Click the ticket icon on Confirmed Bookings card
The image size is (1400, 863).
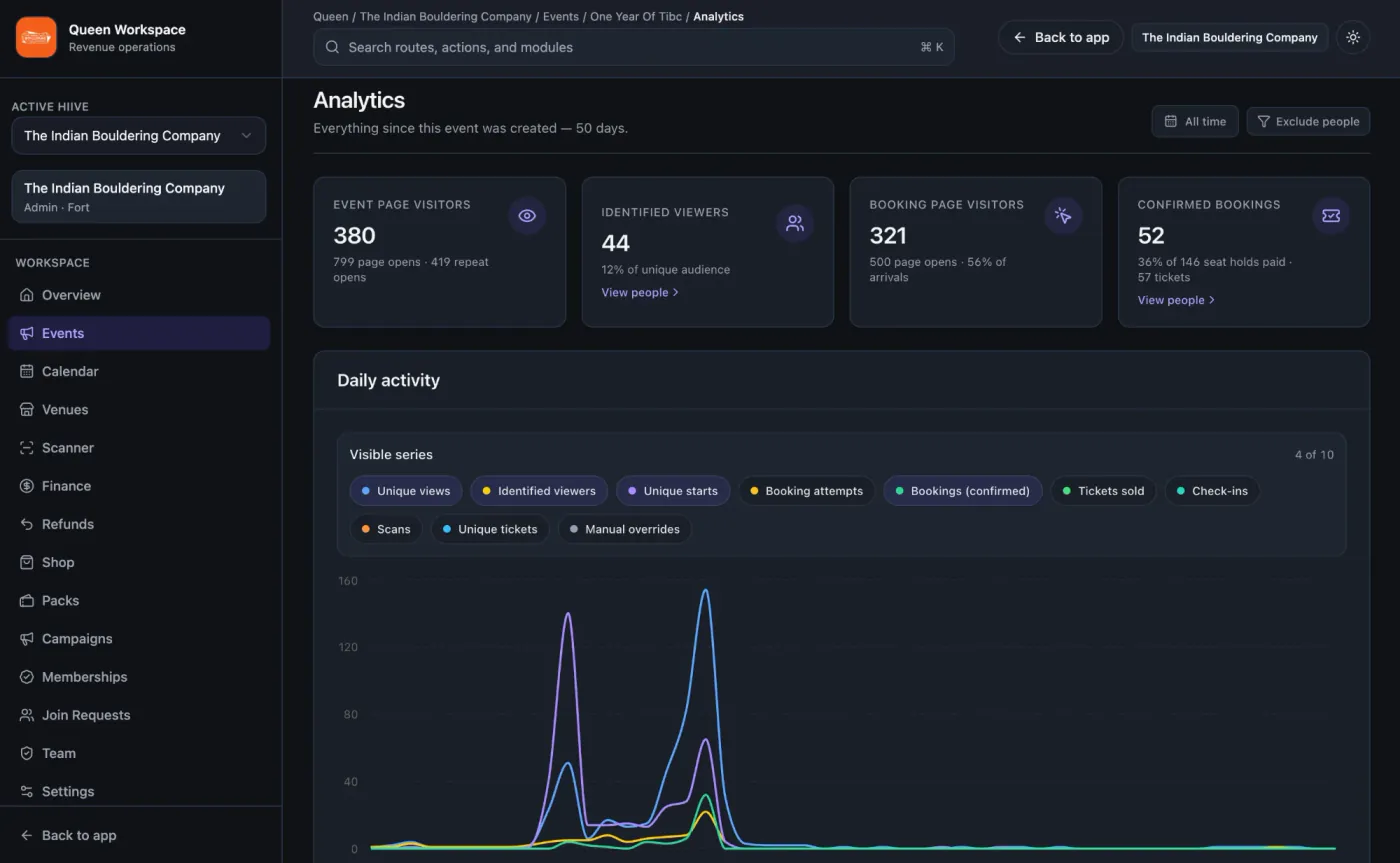pos(1331,215)
